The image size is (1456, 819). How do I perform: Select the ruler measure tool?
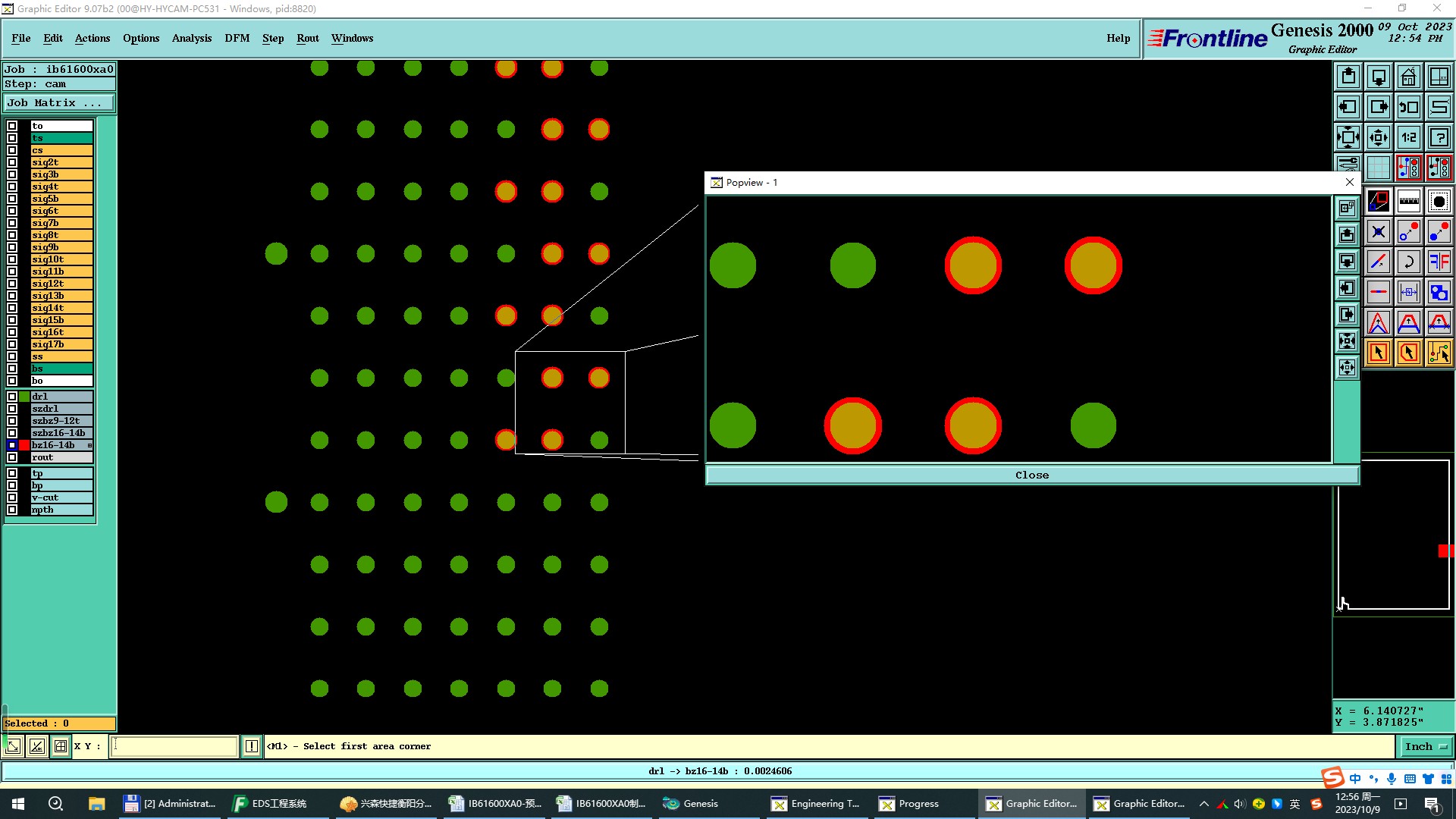[x=1408, y=201]
